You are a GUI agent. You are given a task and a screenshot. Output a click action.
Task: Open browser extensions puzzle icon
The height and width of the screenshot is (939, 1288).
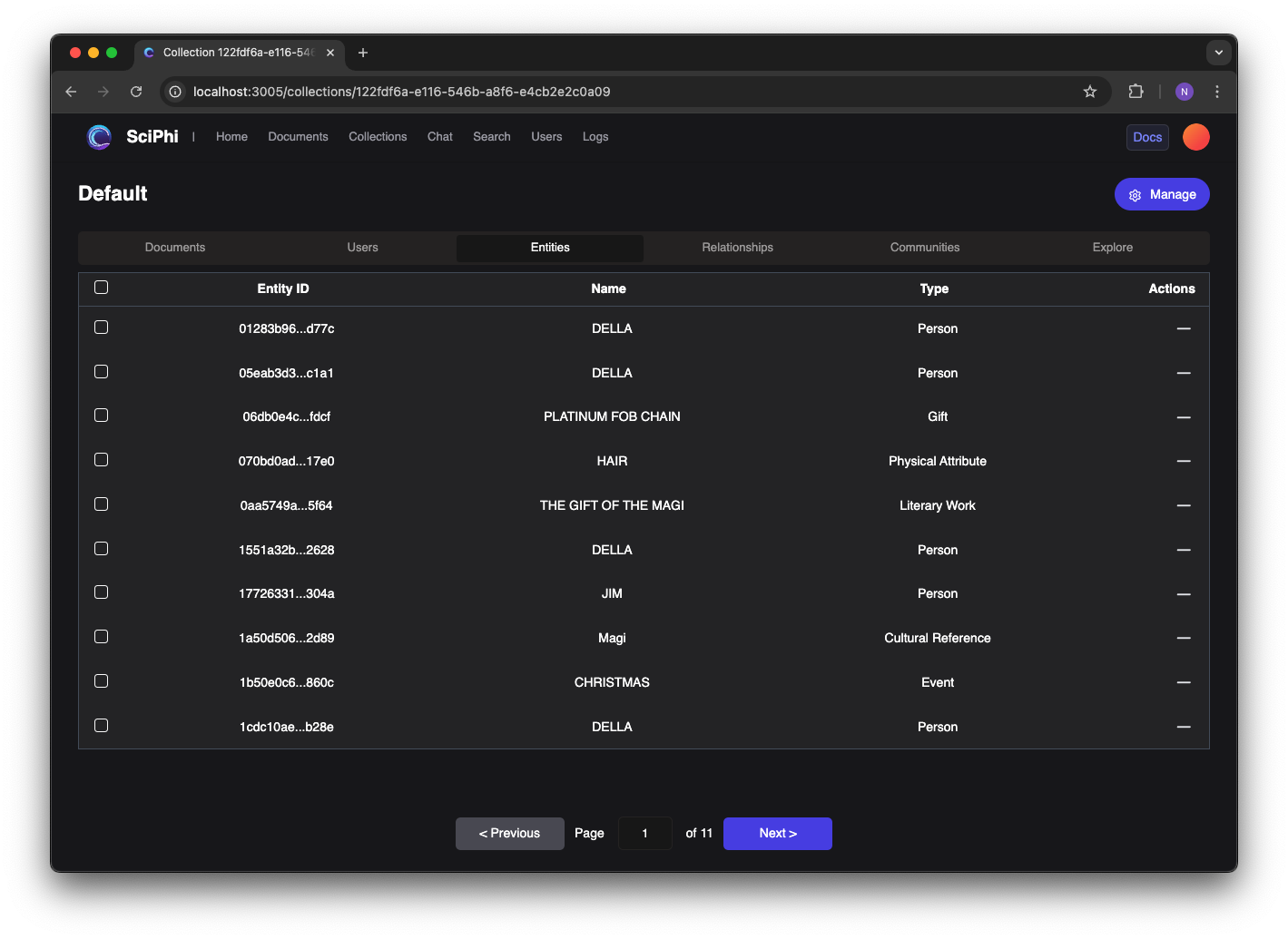(1136, 92)
